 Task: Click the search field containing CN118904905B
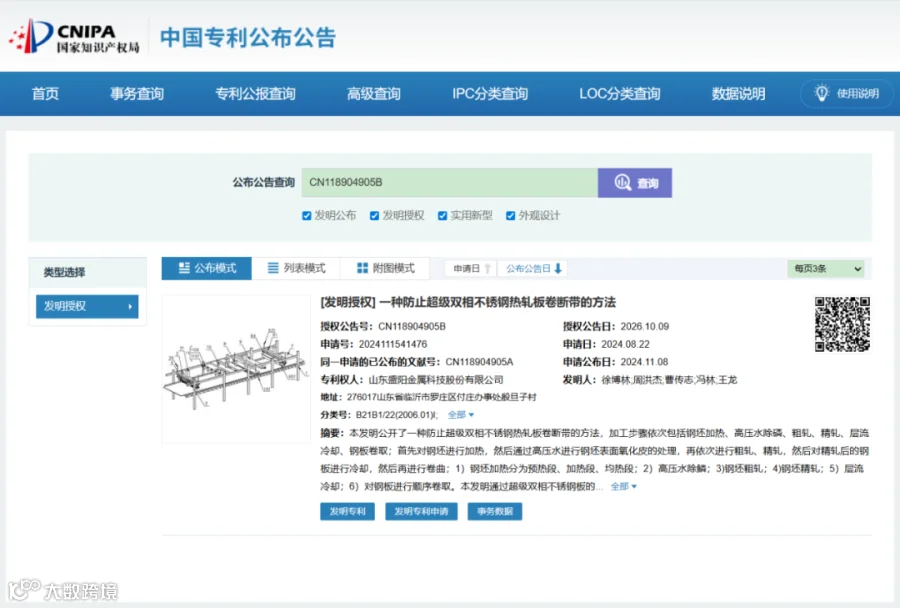[x=450, y=183]
